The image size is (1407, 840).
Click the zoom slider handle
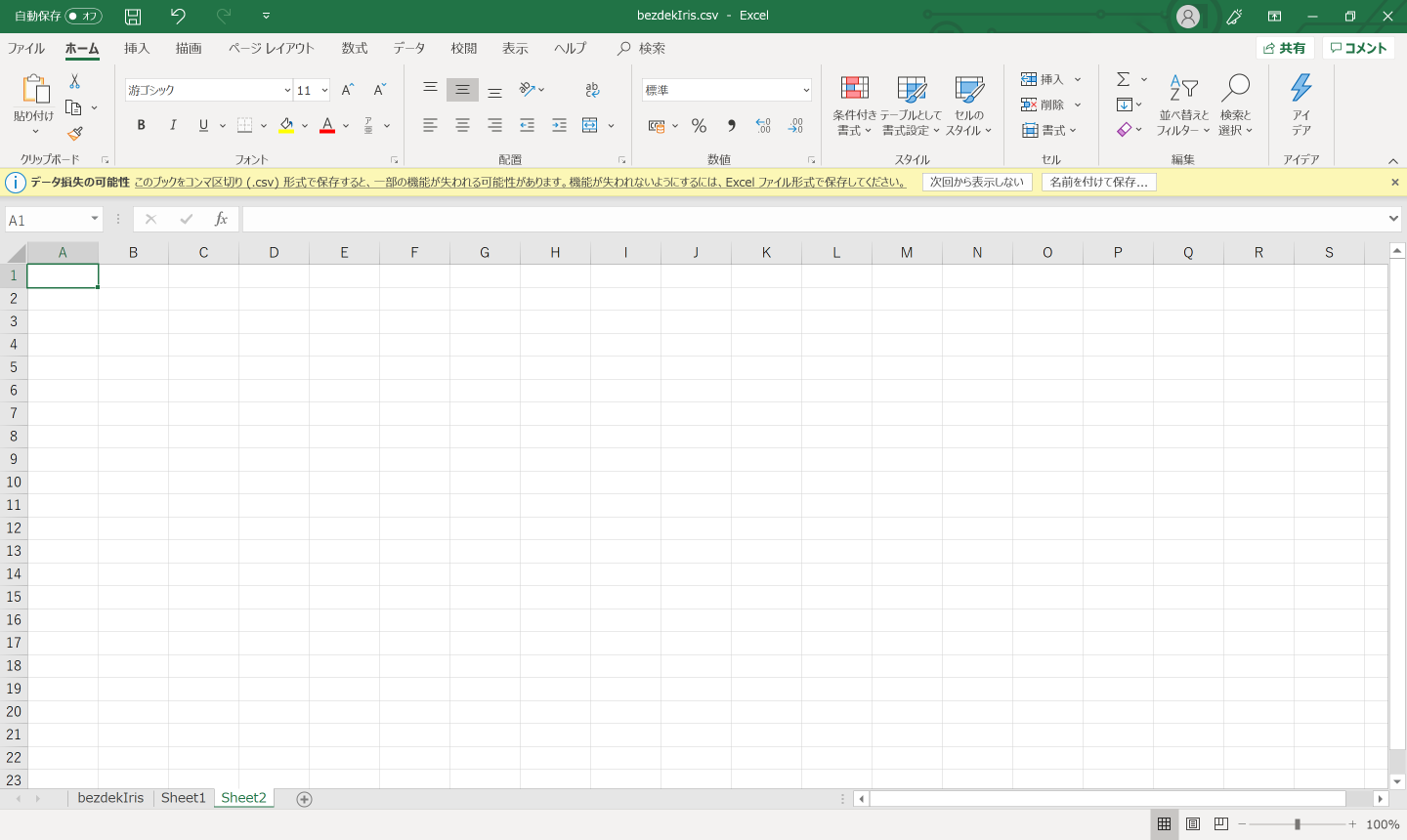pos(1297,824)
